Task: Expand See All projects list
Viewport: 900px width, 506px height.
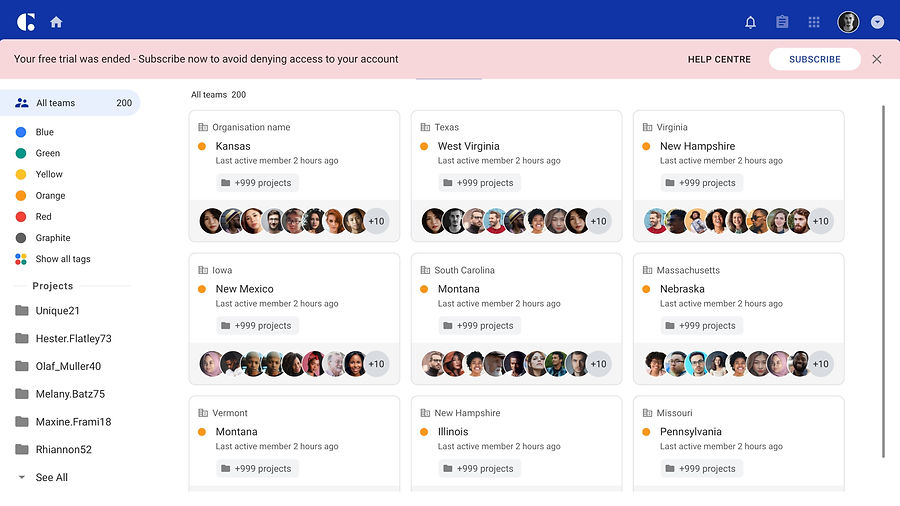Action: pos(51,478)
